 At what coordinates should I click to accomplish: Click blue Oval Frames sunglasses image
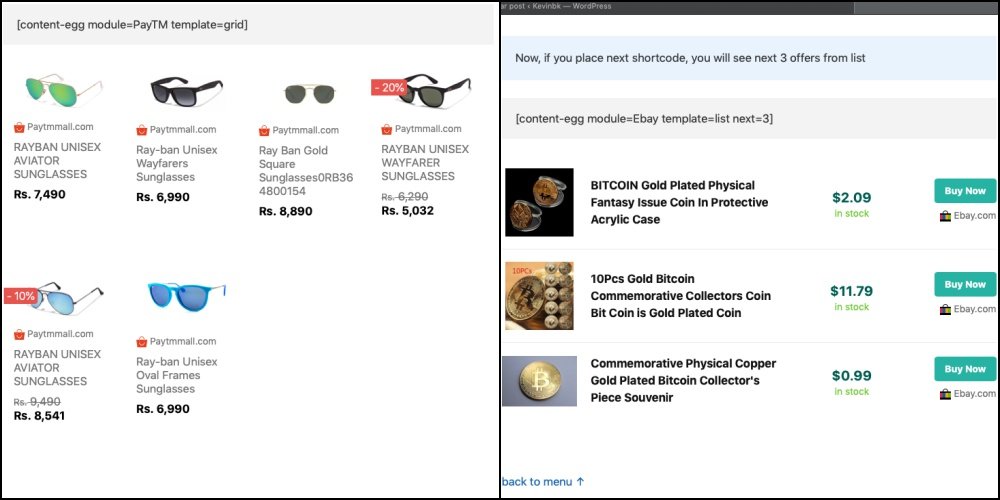pos(186,295)
